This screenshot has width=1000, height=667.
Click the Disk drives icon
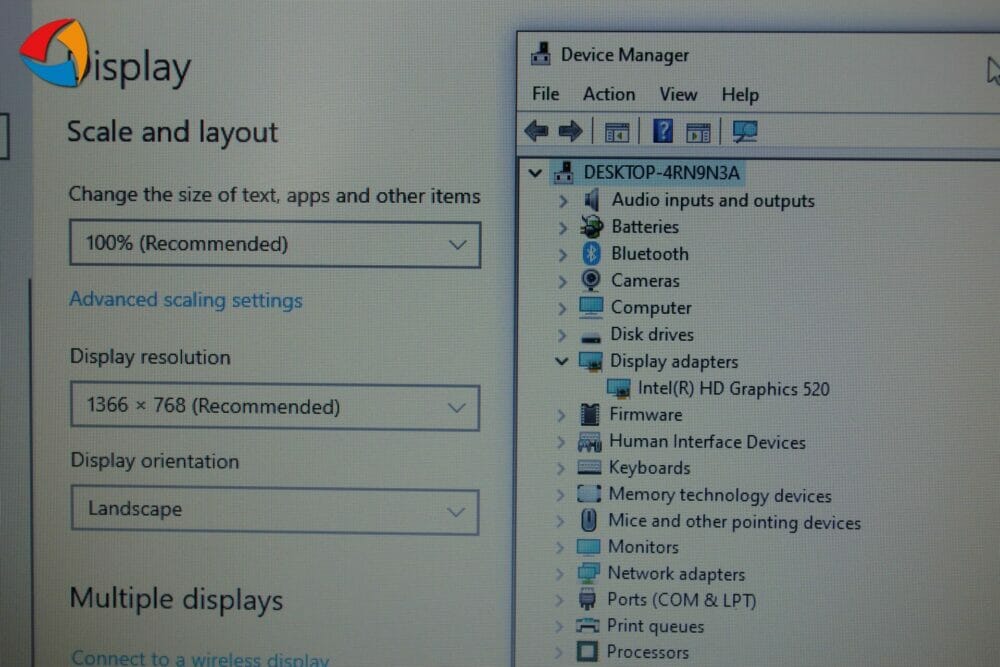pyautogui.click(x=591, y=336)
